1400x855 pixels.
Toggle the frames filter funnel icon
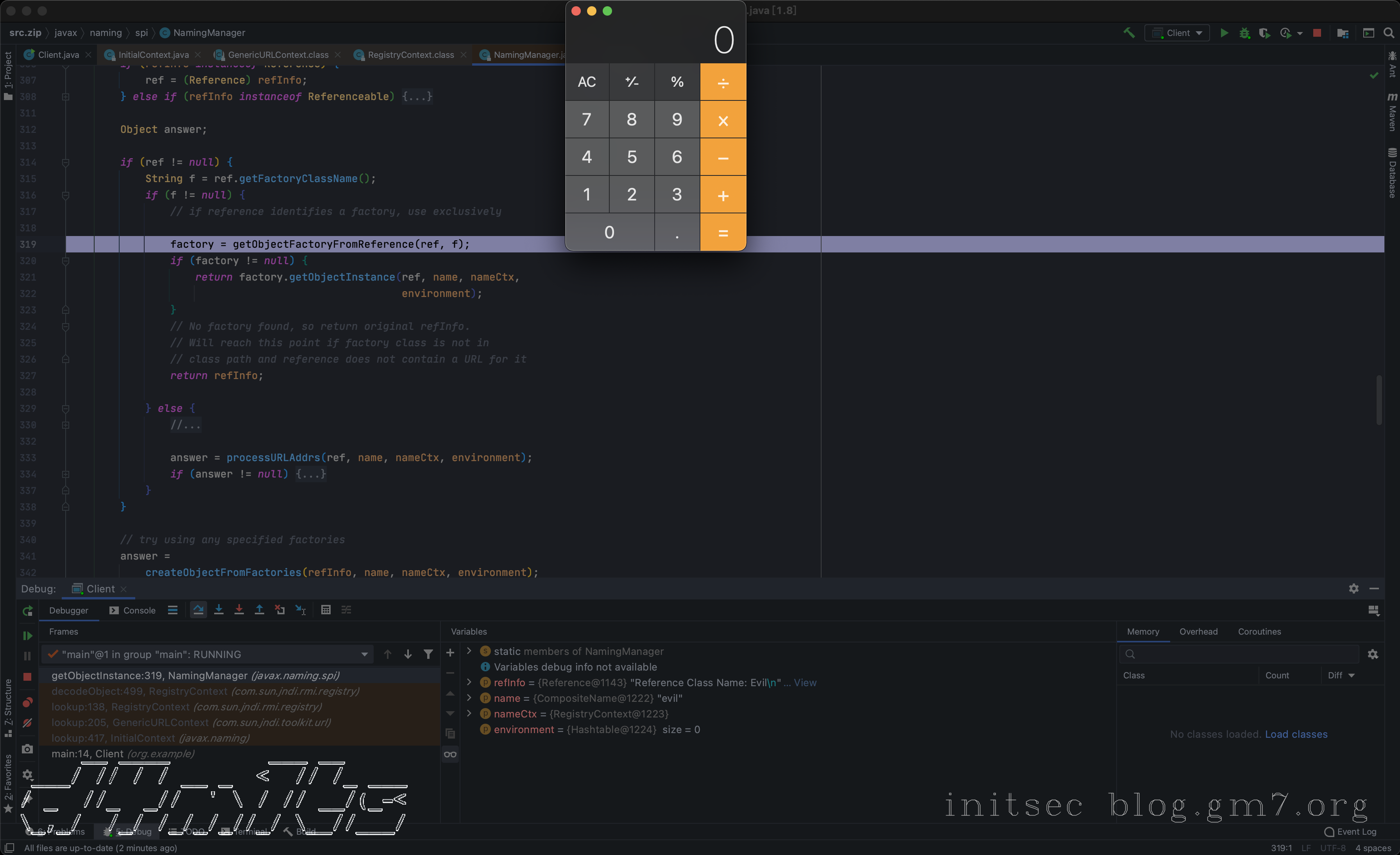428,655
